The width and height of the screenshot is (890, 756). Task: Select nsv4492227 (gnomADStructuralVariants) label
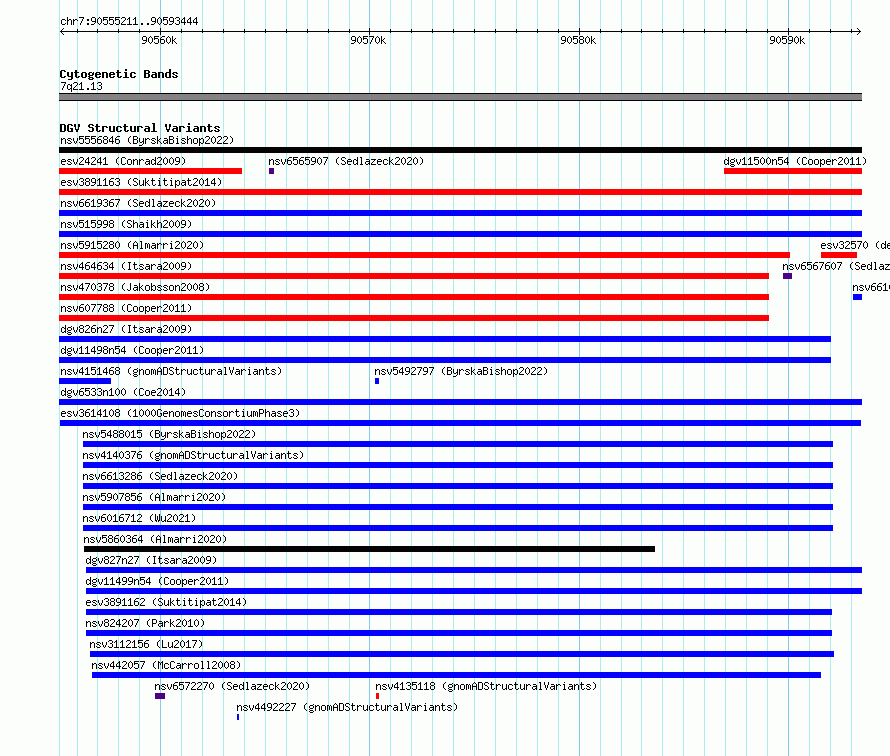point(347,707)
